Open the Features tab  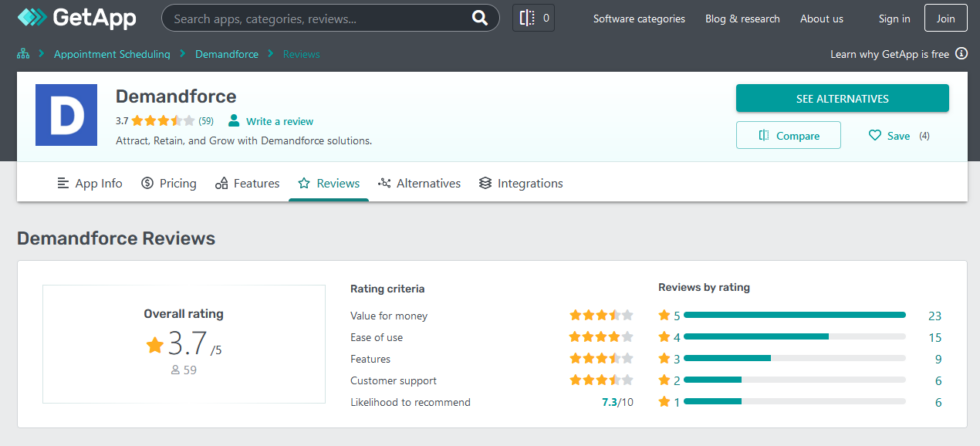246,183
